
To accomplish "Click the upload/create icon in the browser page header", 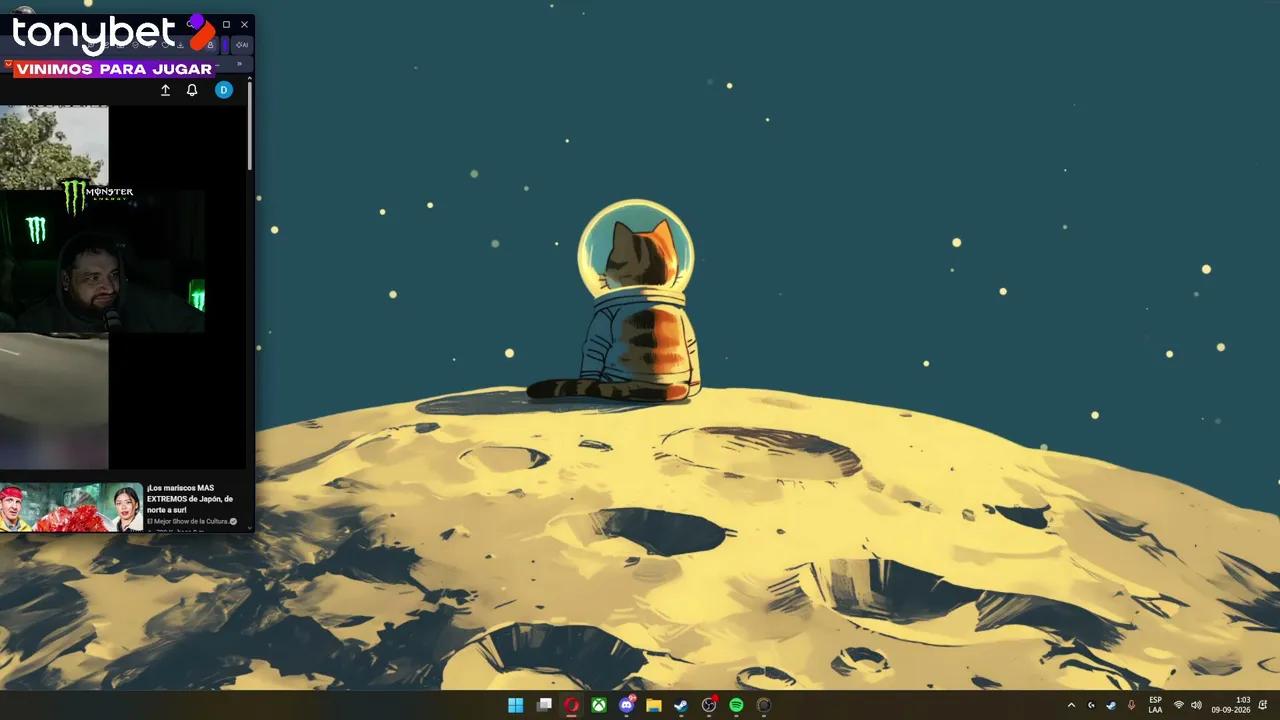I will (x=166, y=90).
